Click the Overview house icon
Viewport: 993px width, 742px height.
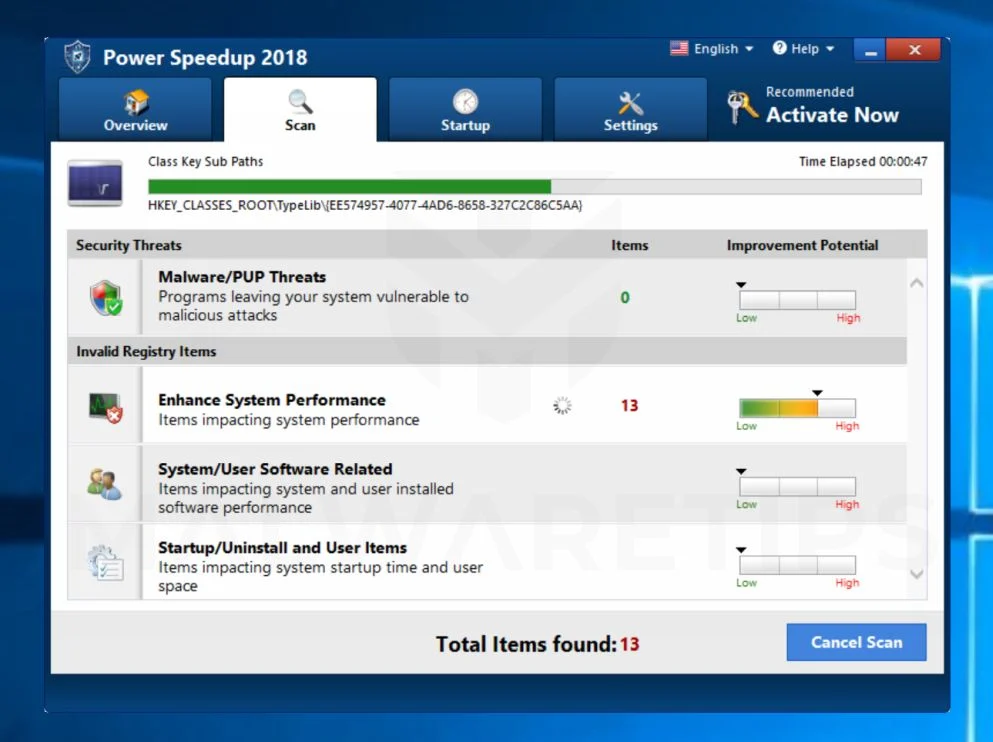(136, 101)
